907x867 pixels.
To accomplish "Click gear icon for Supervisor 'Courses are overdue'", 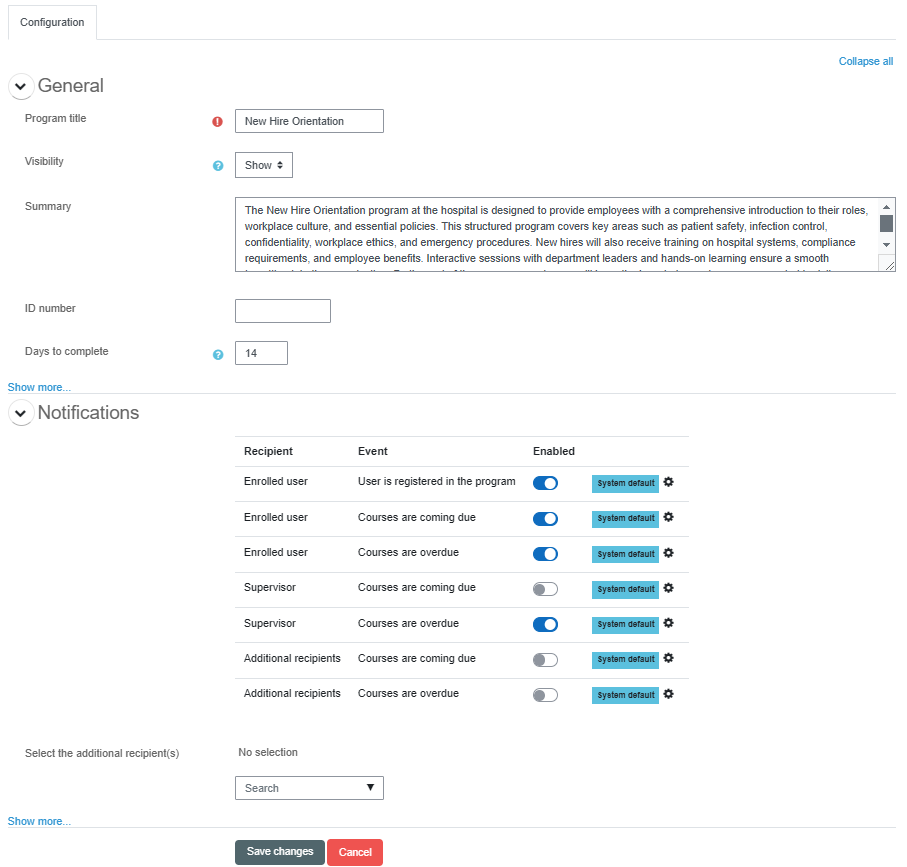I will pos(669,623).
